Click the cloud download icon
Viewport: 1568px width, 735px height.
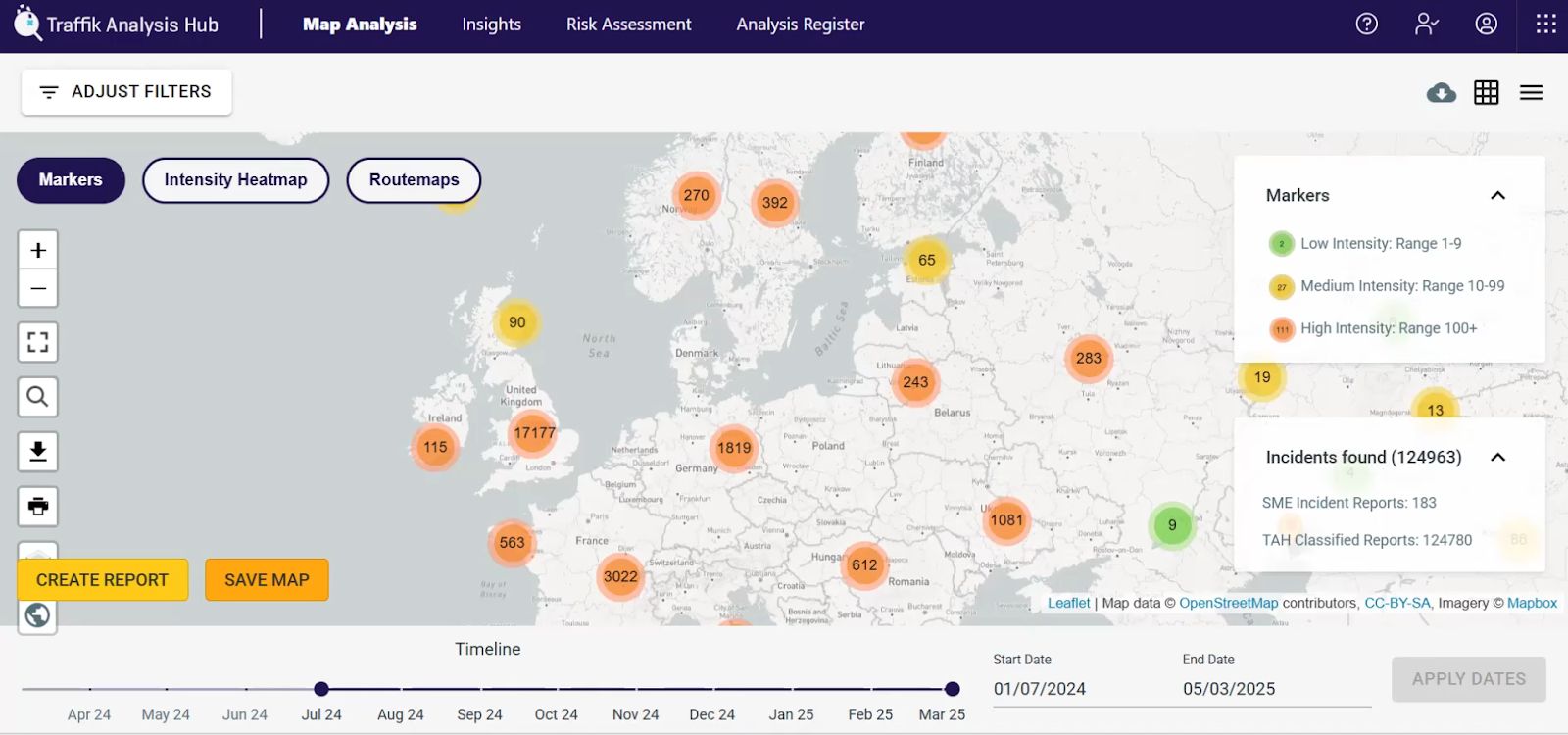click(x=1441, y=93)
